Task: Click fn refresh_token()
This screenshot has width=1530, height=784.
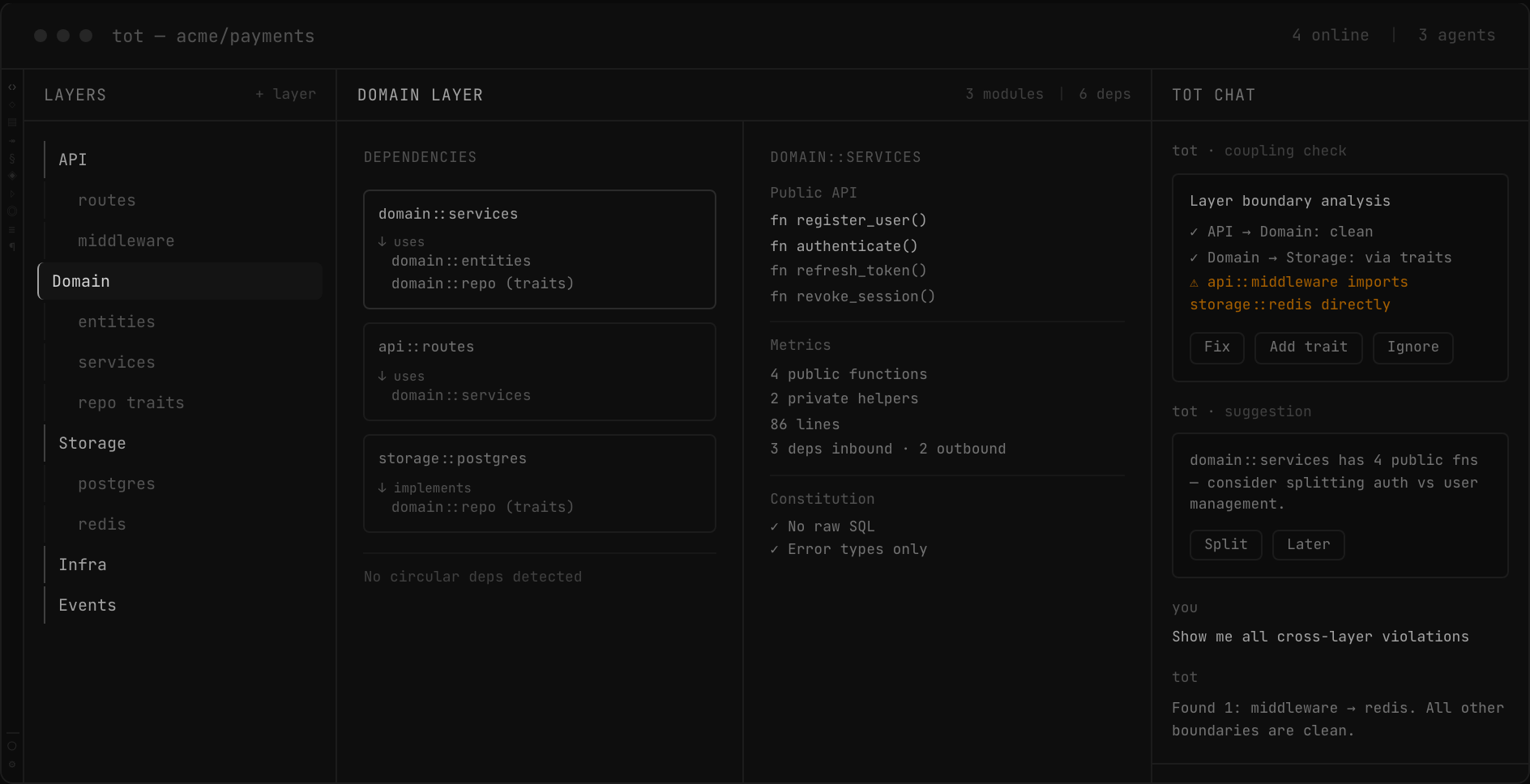Action: [x=848, y=271]
